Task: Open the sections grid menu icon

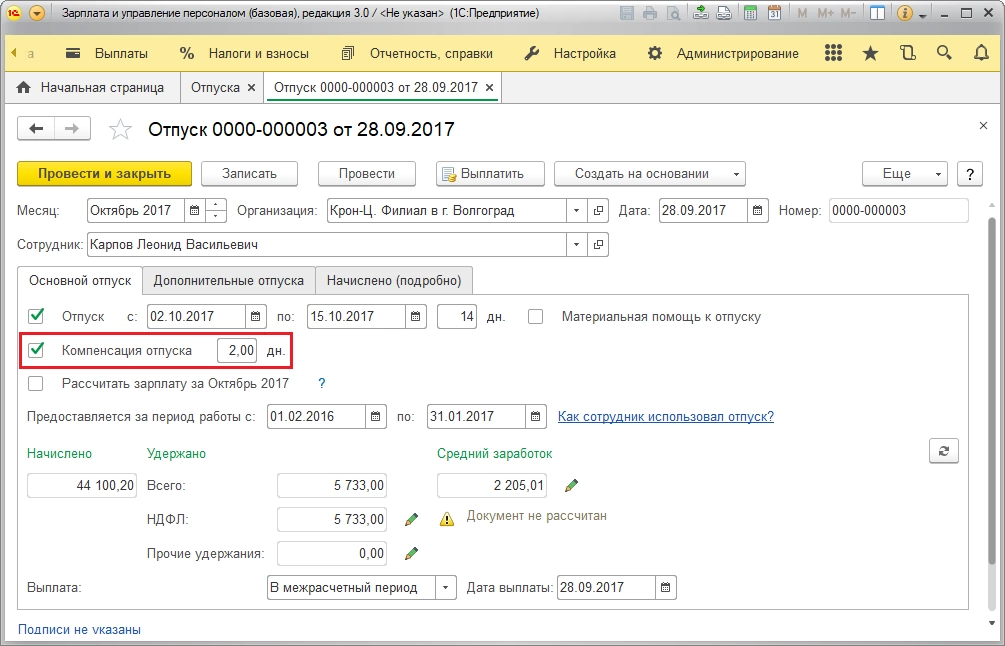Action: (x=833, y=53)
